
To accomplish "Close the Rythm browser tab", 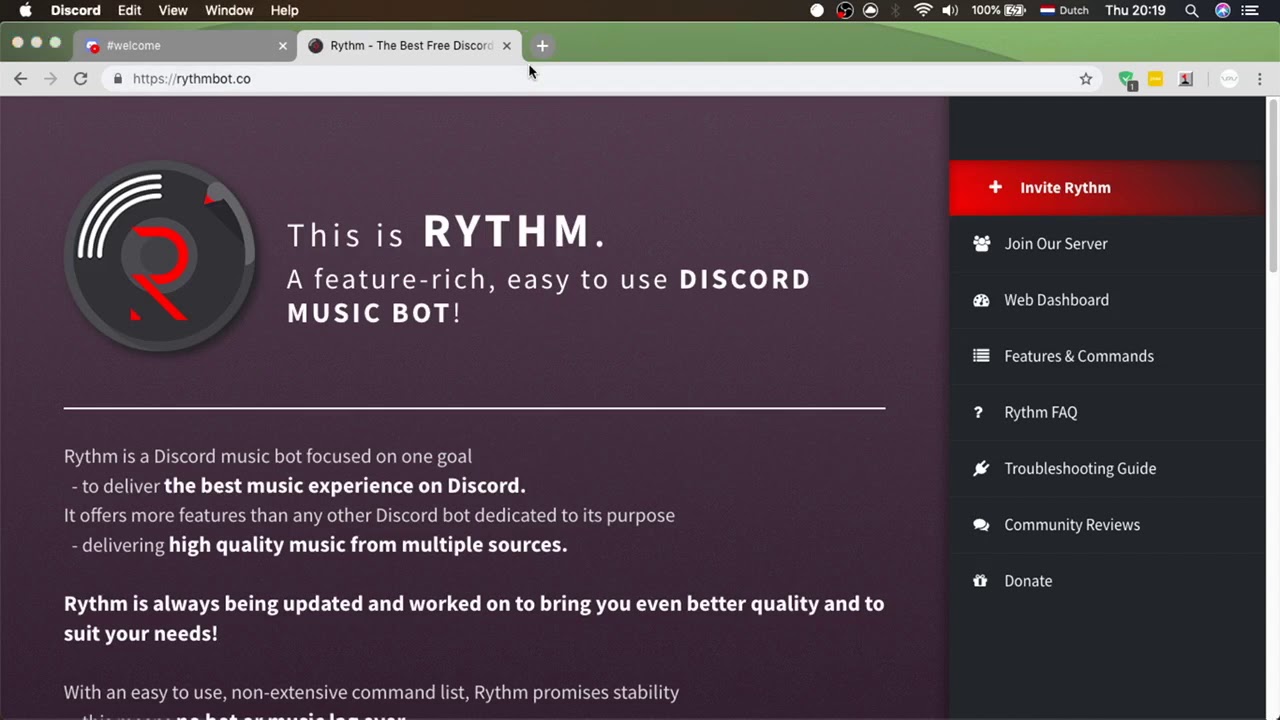I will 507,45.
